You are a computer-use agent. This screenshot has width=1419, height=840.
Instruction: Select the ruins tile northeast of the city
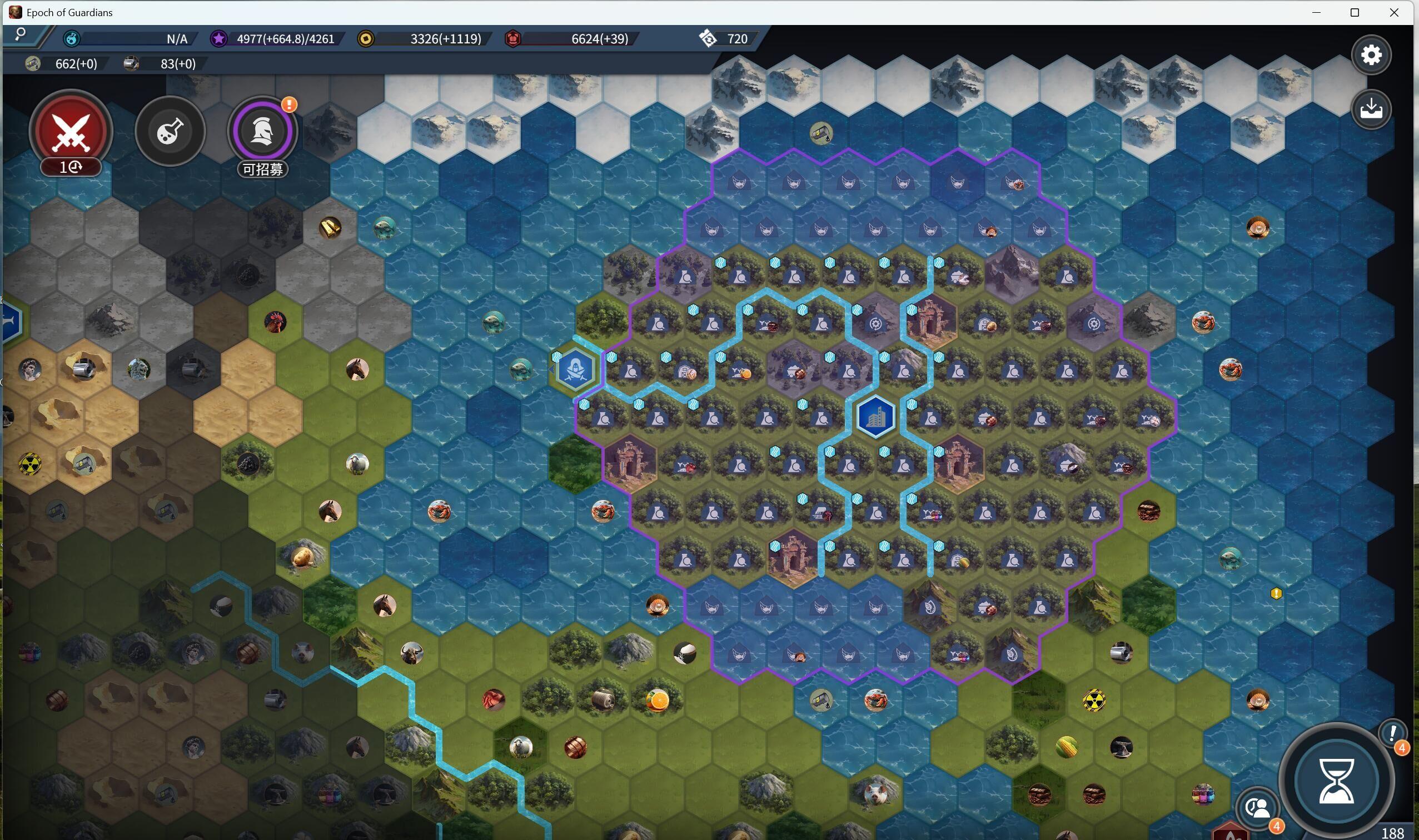[930, 322]
